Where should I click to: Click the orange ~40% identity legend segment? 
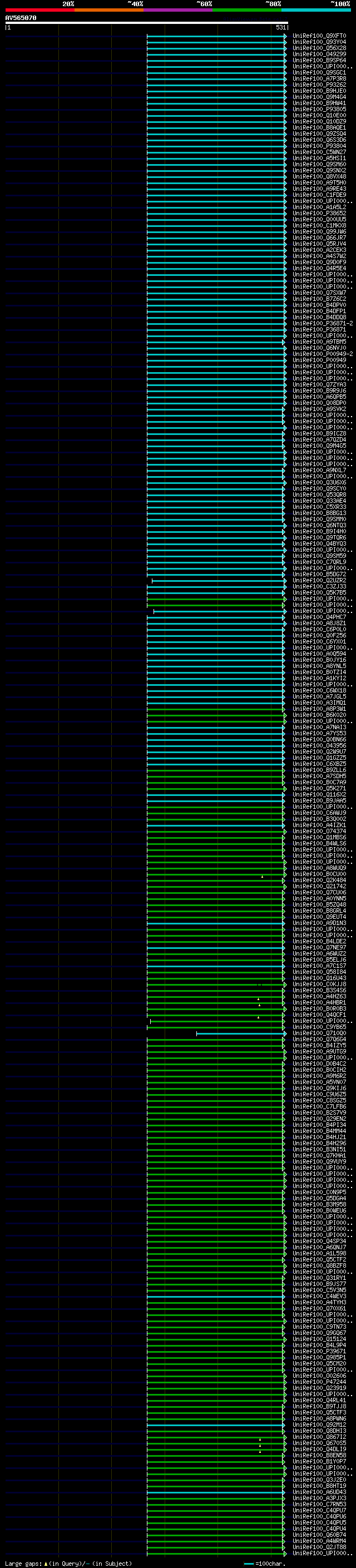coord(109,10)
